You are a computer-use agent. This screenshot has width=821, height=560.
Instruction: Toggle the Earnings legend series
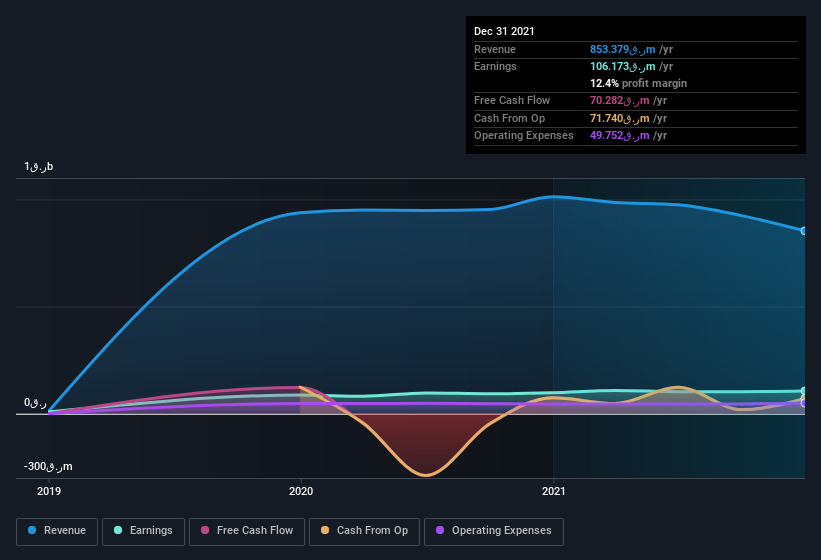pos(143,531)
